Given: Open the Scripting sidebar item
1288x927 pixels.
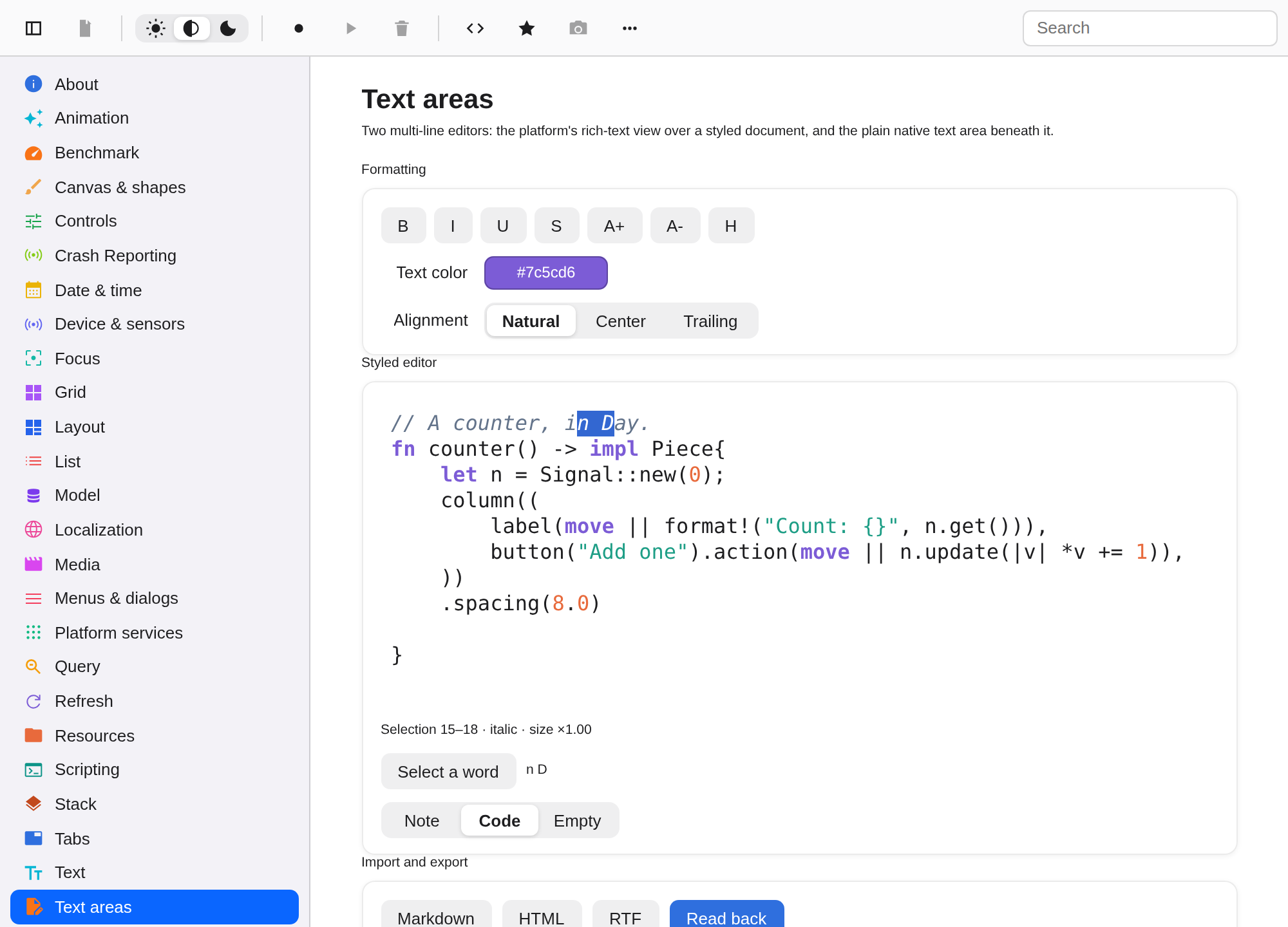Looking at the screenshot, I should [x=155, y=770].
